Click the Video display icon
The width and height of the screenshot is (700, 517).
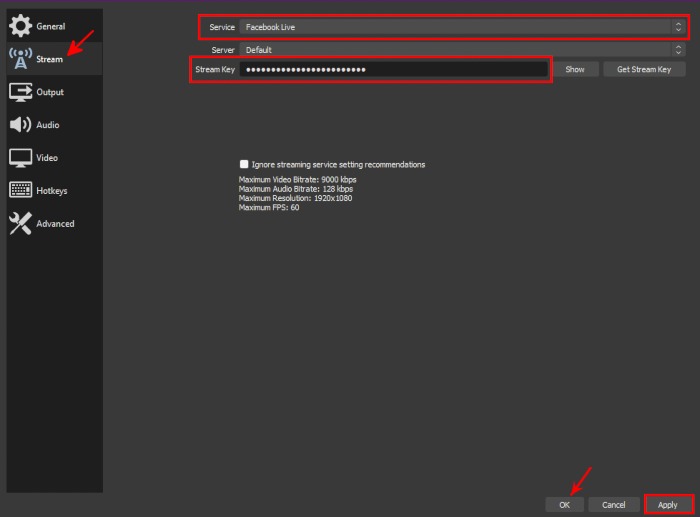click(20, 158)
